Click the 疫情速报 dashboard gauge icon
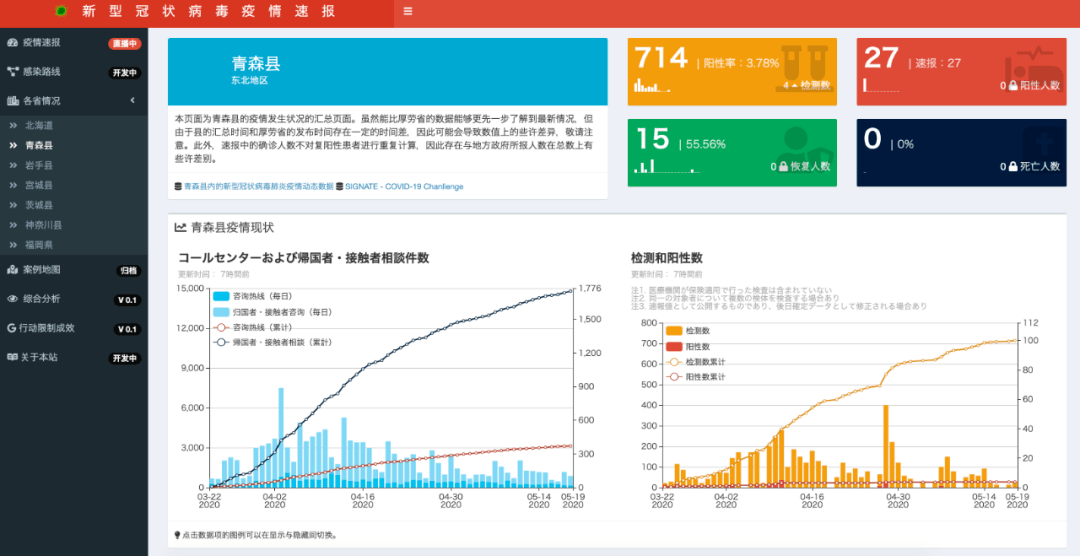This screenshot has height=556, width=1080. click(12, 43)
